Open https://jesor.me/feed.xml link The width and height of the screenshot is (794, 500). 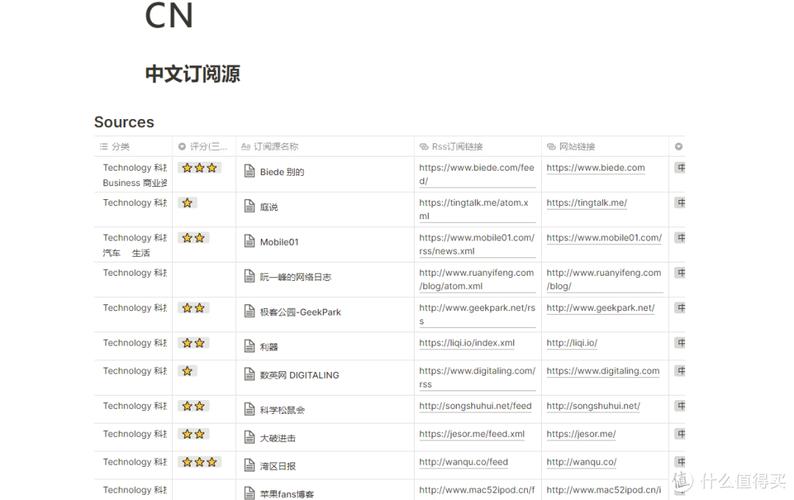tap(472, 434)
